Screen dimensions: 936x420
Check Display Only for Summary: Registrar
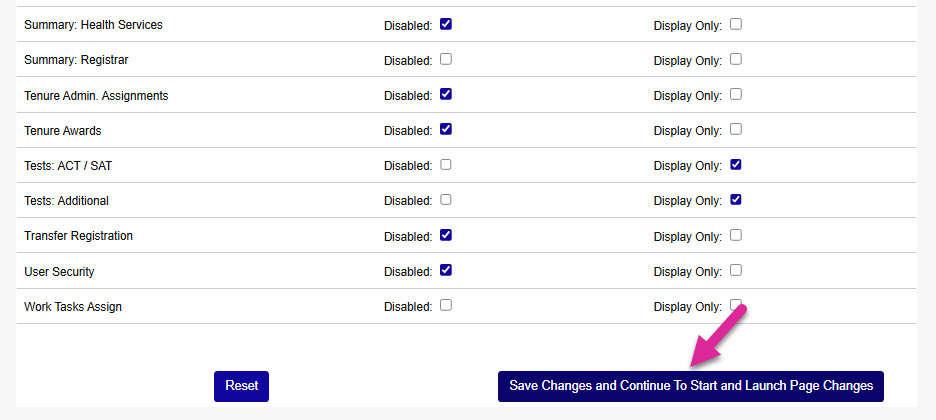click(x=736, y=59)
